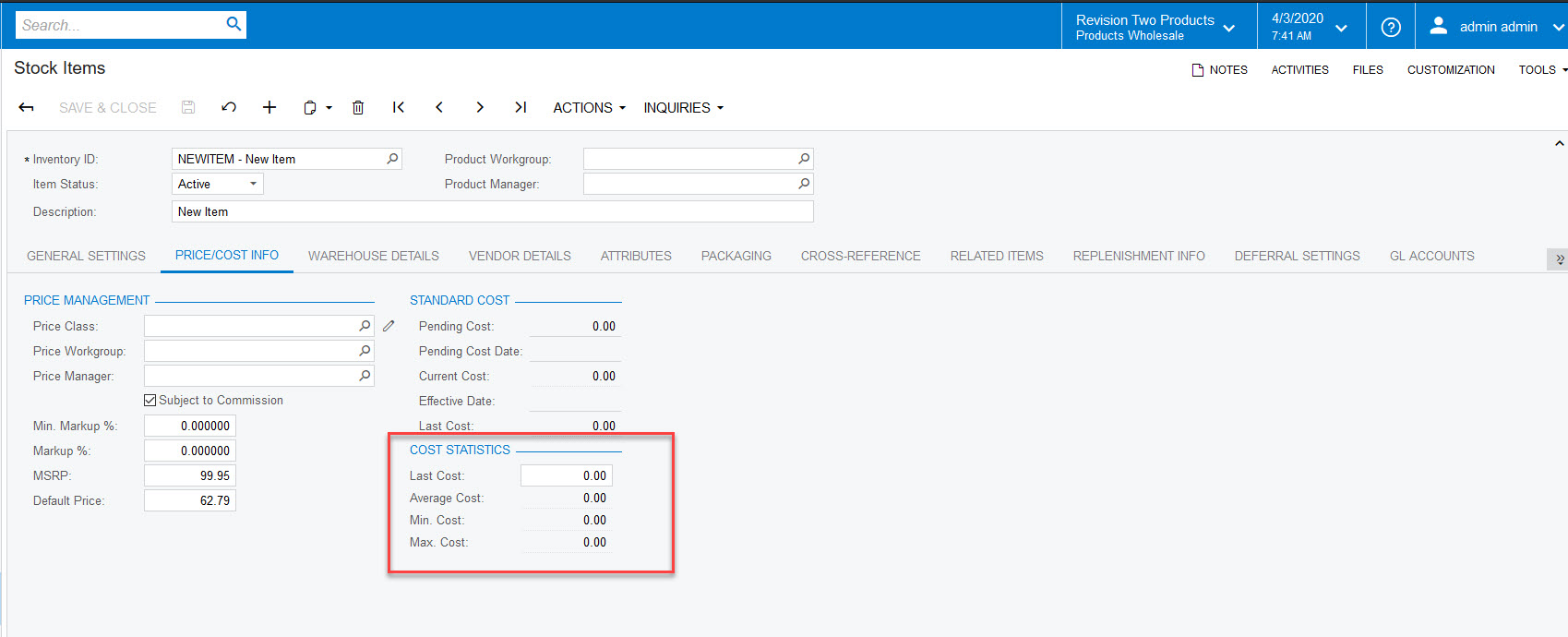
Task: Go to the previous record
Action: (439, 107)
